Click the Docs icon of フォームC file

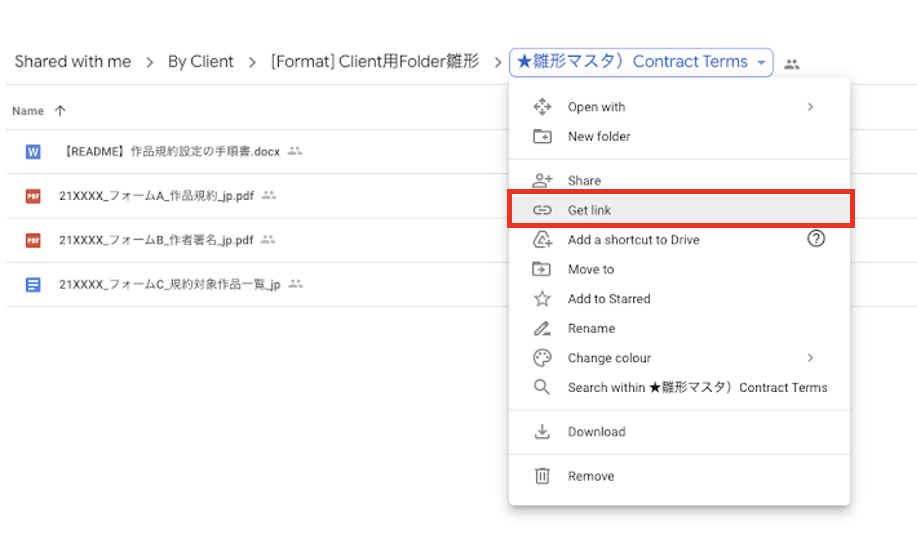pyautogui.click(x=33, y=285)
